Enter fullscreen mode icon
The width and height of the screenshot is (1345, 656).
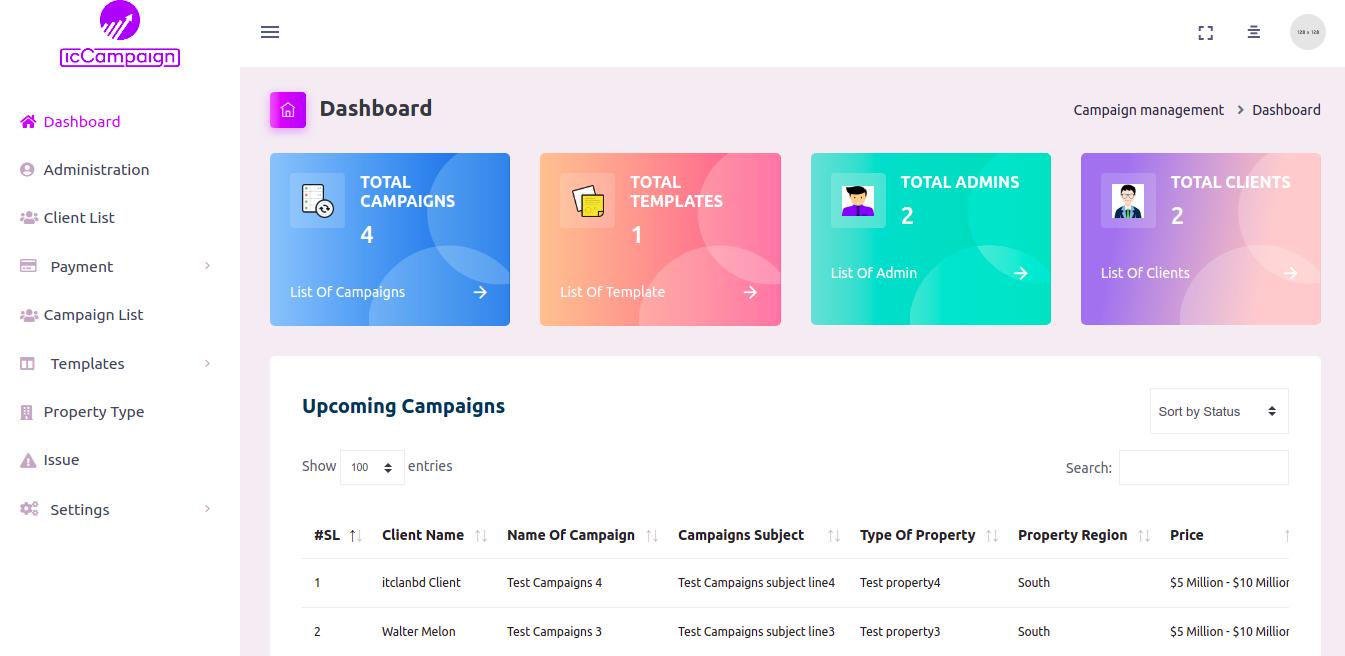1206,33
